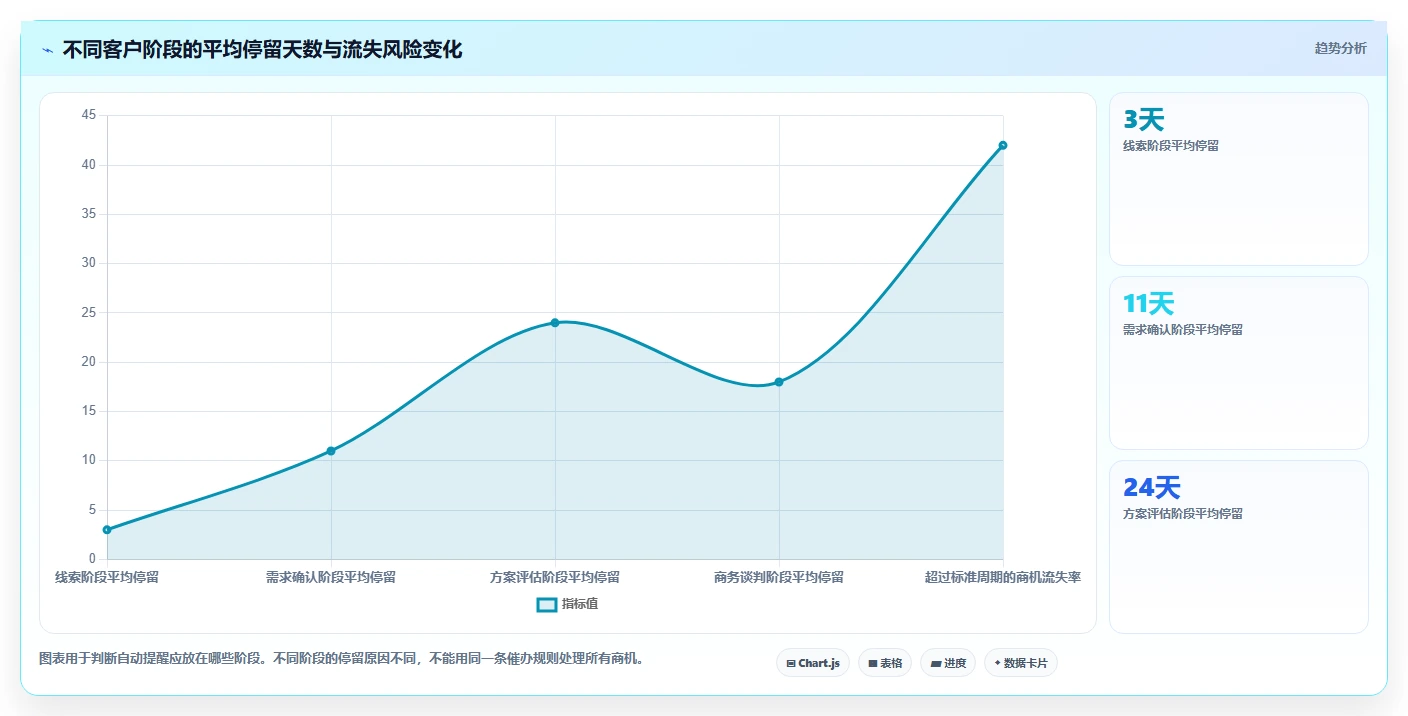Click the x-axis label 方案评估阶段平均停留
The height and width of the screenshot is (716, 1408).
[555, 577]
